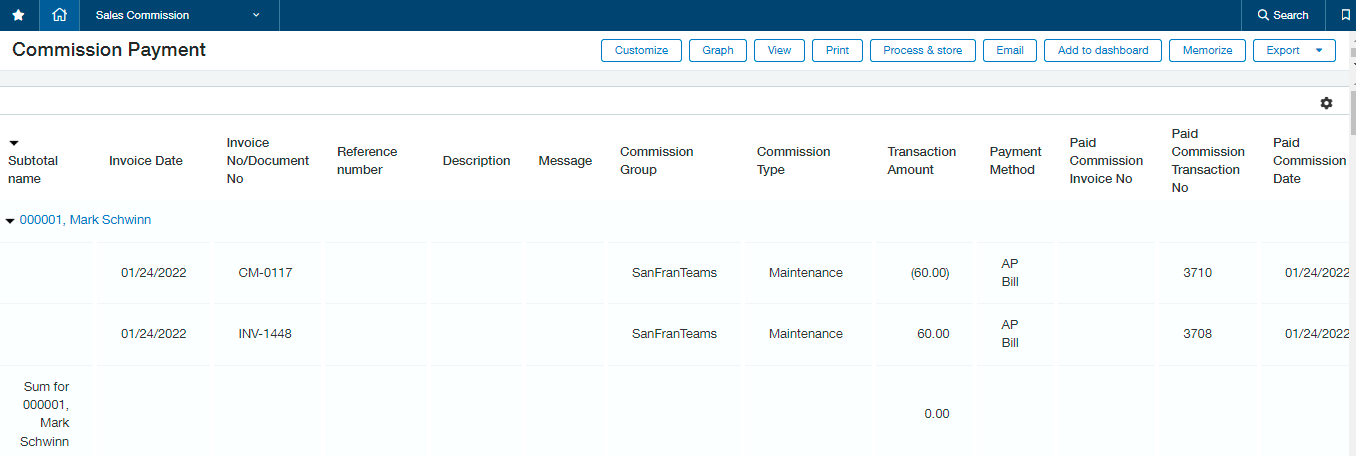The image size is (1356, 456).
Task: Email the report
Action: click(1010, 50)
